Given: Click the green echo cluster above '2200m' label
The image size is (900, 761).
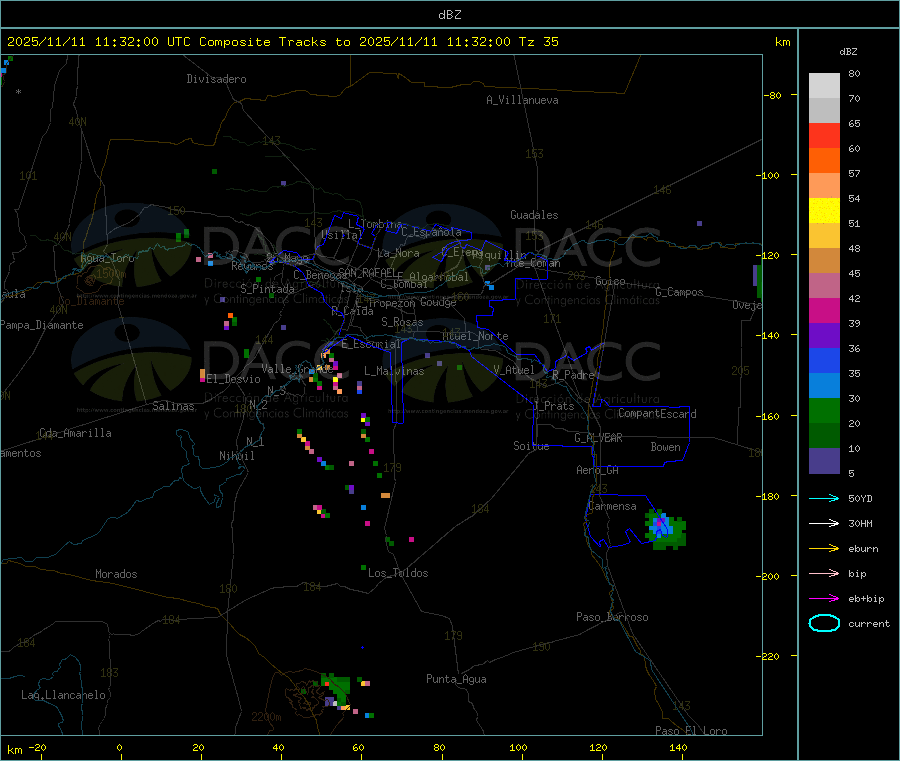Looking at the screenshot, I should click(x=336, y=689).
